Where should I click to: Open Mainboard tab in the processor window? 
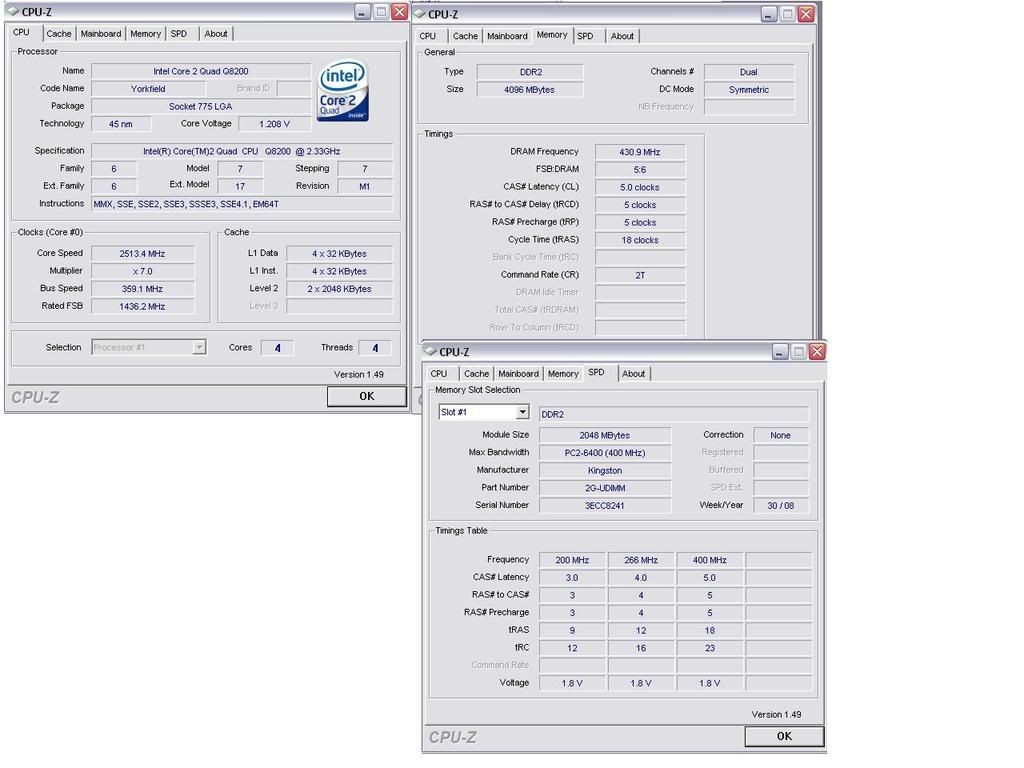[x=101, y=34]
